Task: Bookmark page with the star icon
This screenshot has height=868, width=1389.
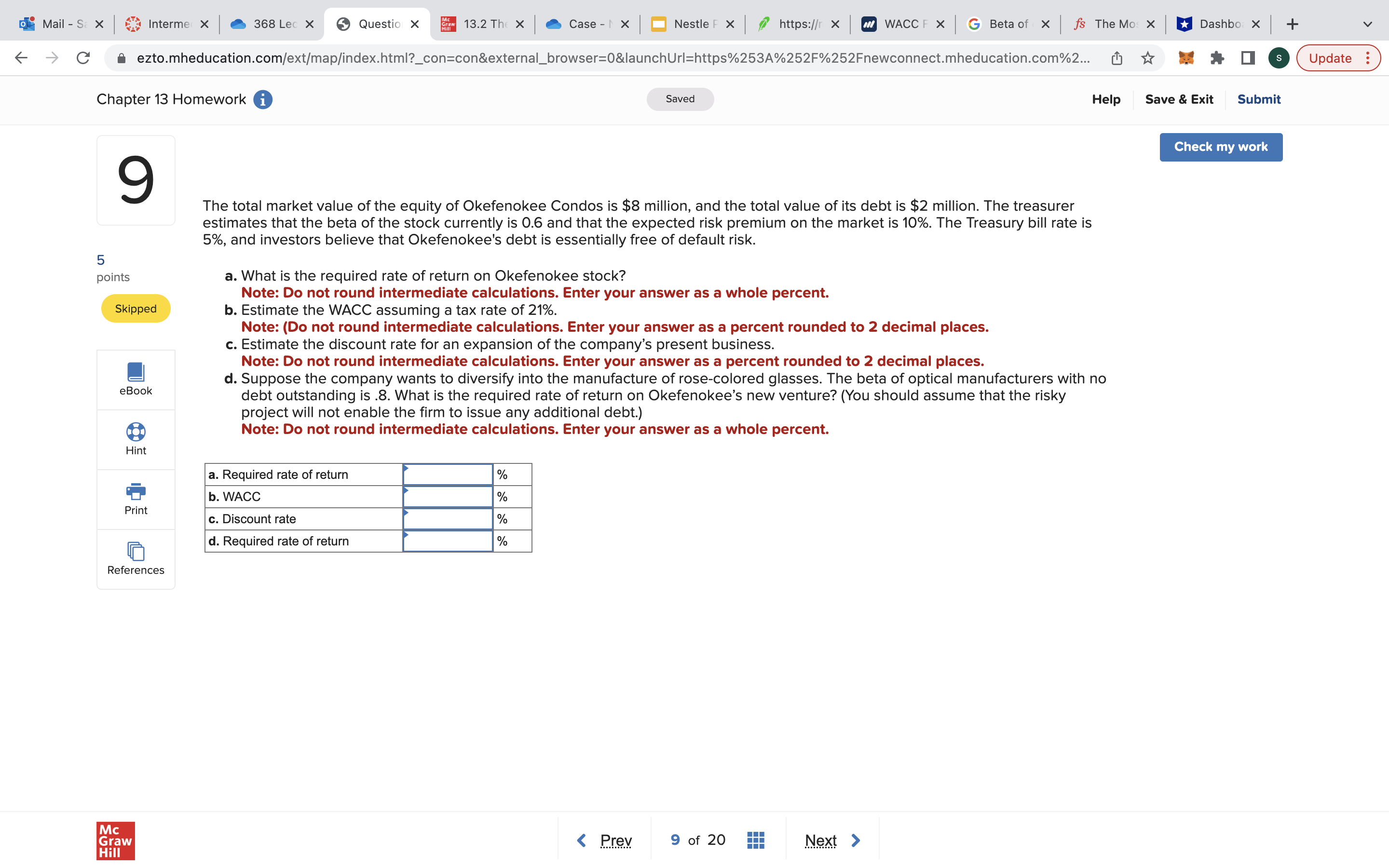Action: pyautogui.click(x=1147, y=58)
